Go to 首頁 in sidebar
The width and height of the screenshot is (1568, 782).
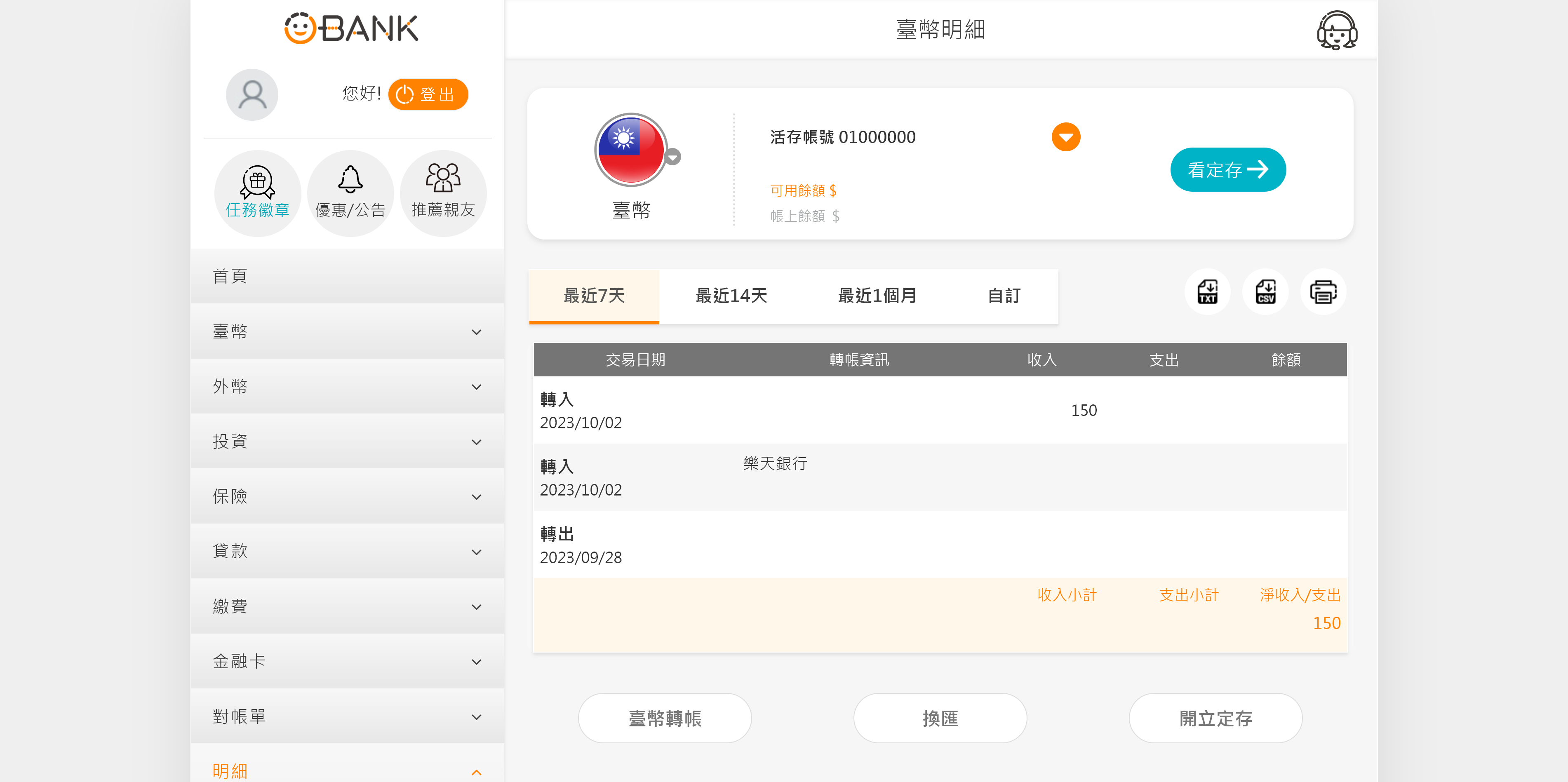[x=347, y=276]
